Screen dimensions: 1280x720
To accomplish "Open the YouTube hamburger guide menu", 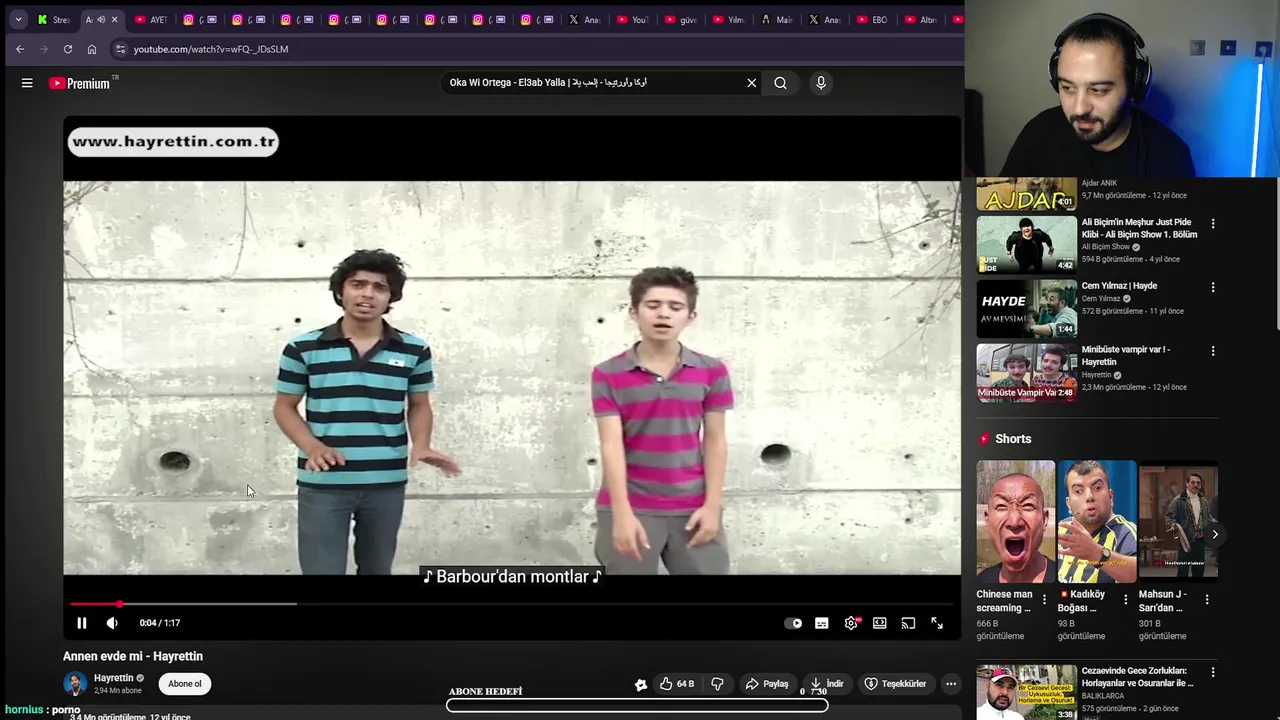I will (x=27, y=83).
